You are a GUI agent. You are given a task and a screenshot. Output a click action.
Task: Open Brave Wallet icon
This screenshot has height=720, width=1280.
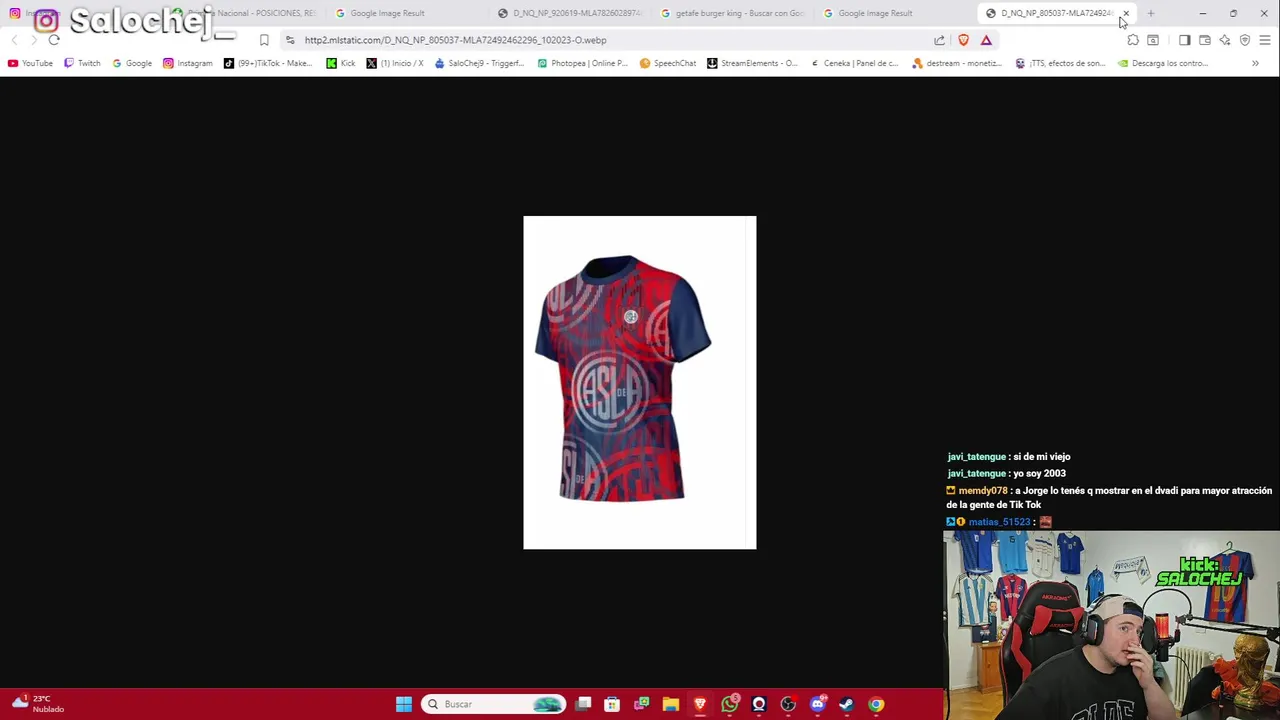click(x=1205, y=40)
